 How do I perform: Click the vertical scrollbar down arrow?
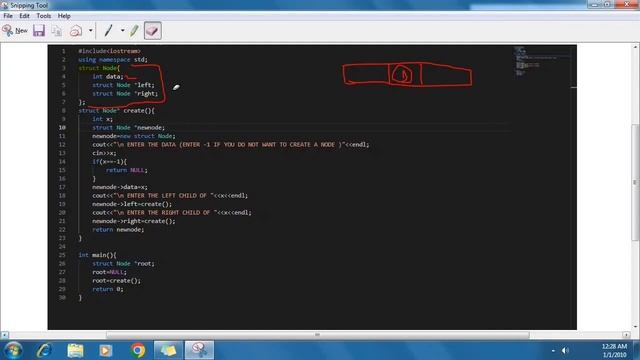coord(636,327)
